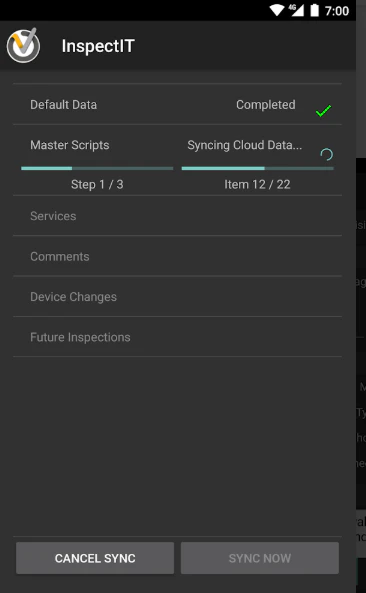Tap the Completed status label
The width and height of the screenshot is (366, 593).
coord(266,105)
